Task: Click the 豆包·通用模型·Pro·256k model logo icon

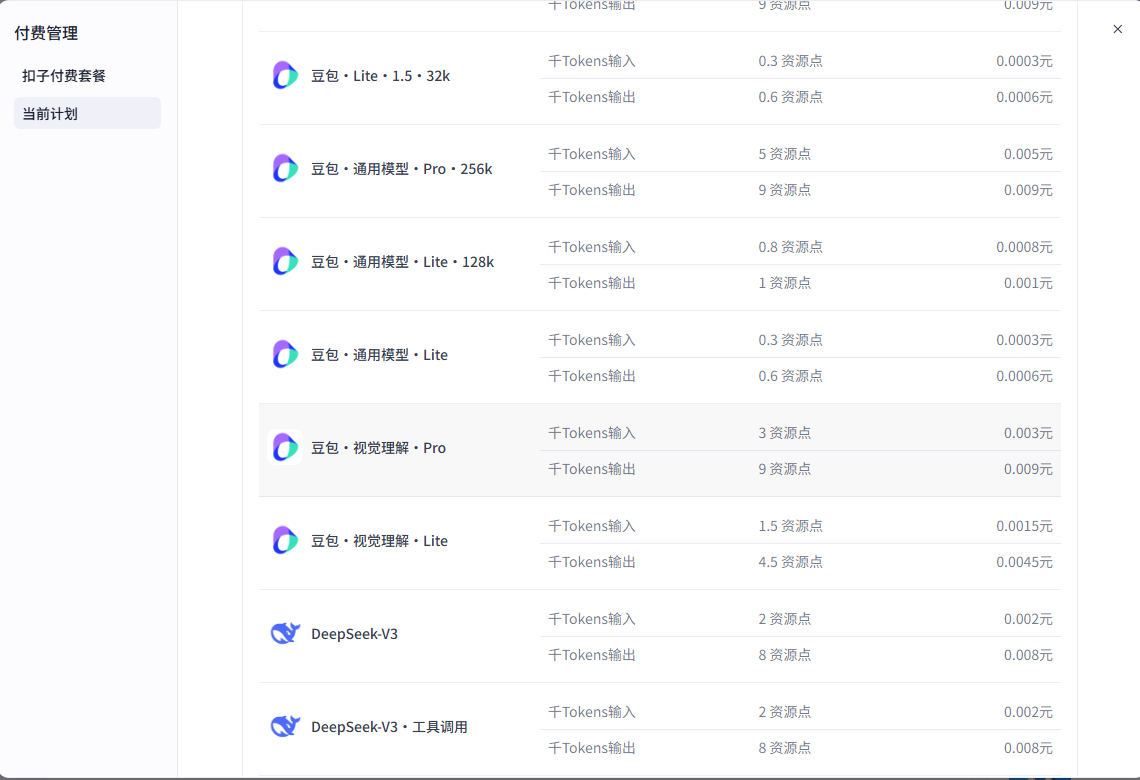Action: tap(285, 169)
